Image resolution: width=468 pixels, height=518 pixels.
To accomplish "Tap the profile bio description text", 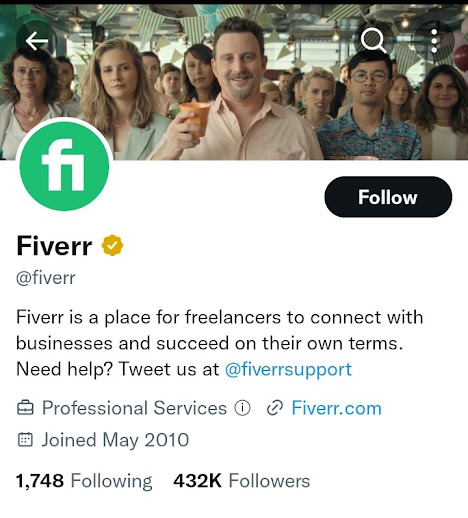I will [x=219, y=343].
